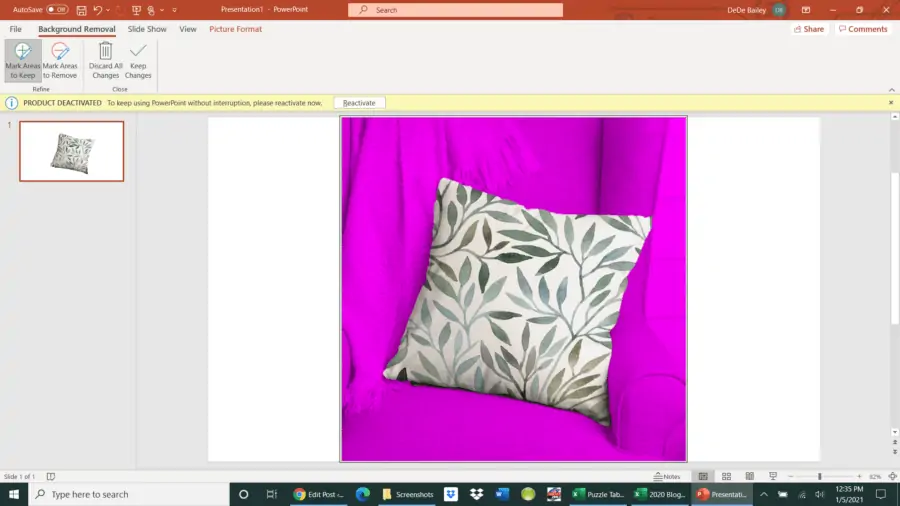Click the Share button
Screen dimensions: 900x506
click(809, 29)
